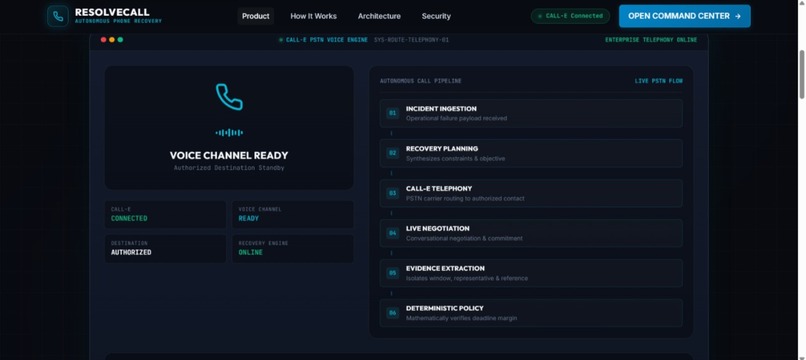Click the ResolveCall phone logo icon
Viewport: 806px width, 360px height.
point(58,16)
